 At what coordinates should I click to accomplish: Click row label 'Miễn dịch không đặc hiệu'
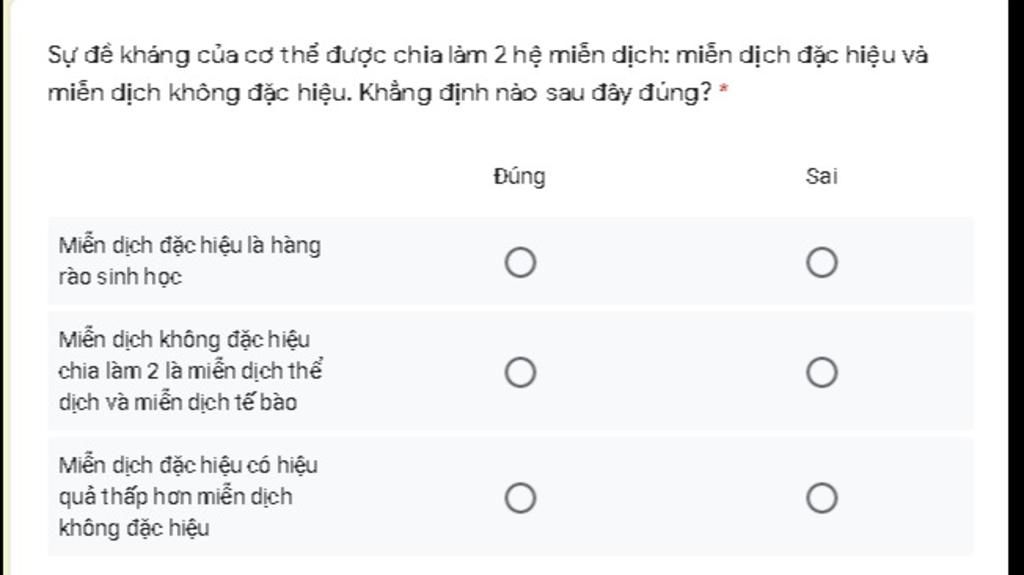184,340
